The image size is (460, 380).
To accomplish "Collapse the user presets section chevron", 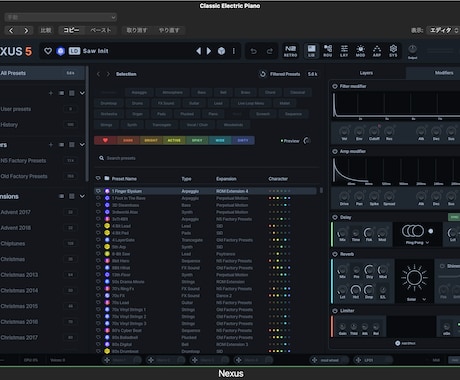I will click(x=82, y=93).
